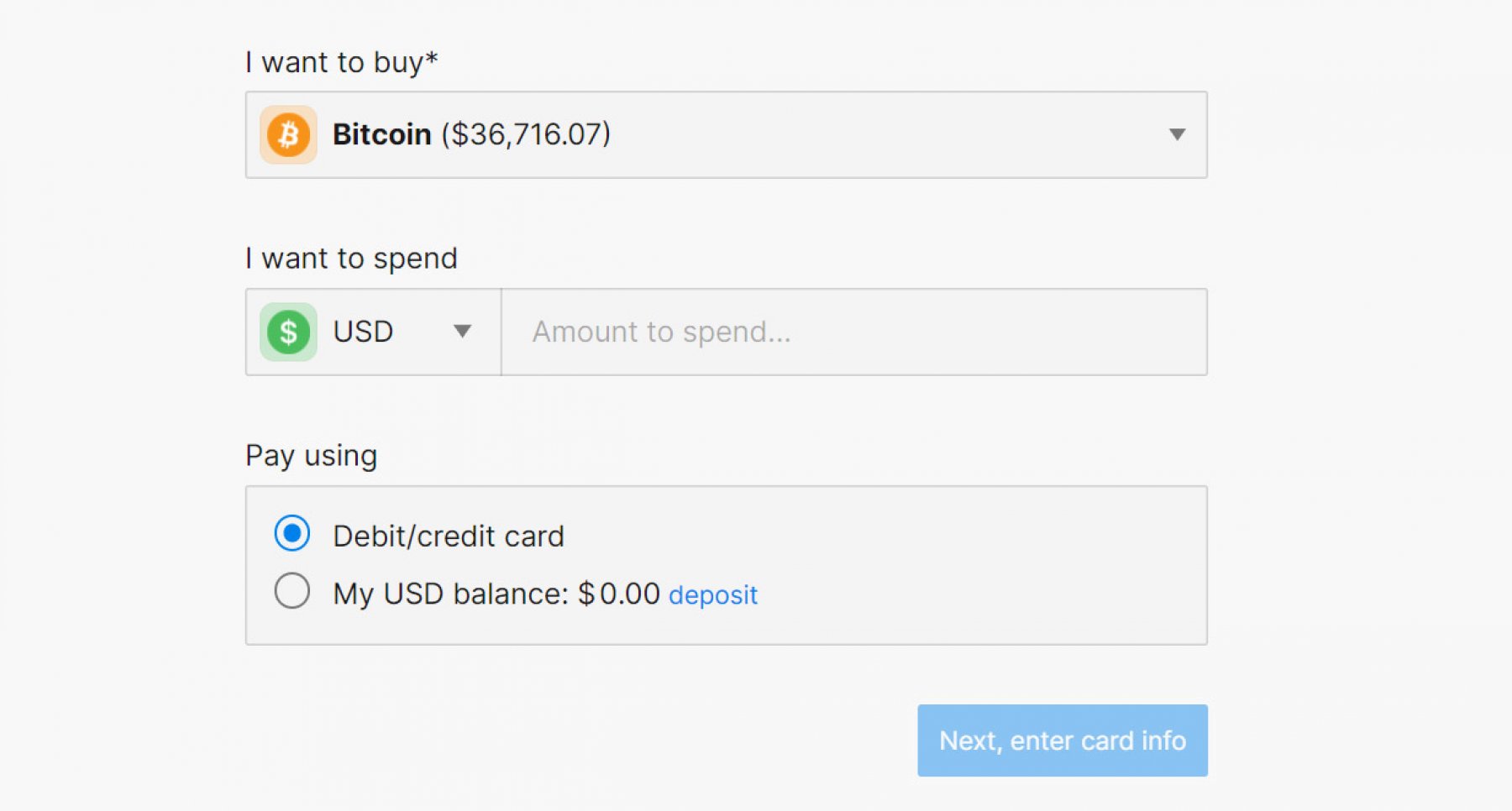Screen dimensions: 1512x811
Task: Click the I want to spend label
Action: pyautogui.click(x=351, y=259)
